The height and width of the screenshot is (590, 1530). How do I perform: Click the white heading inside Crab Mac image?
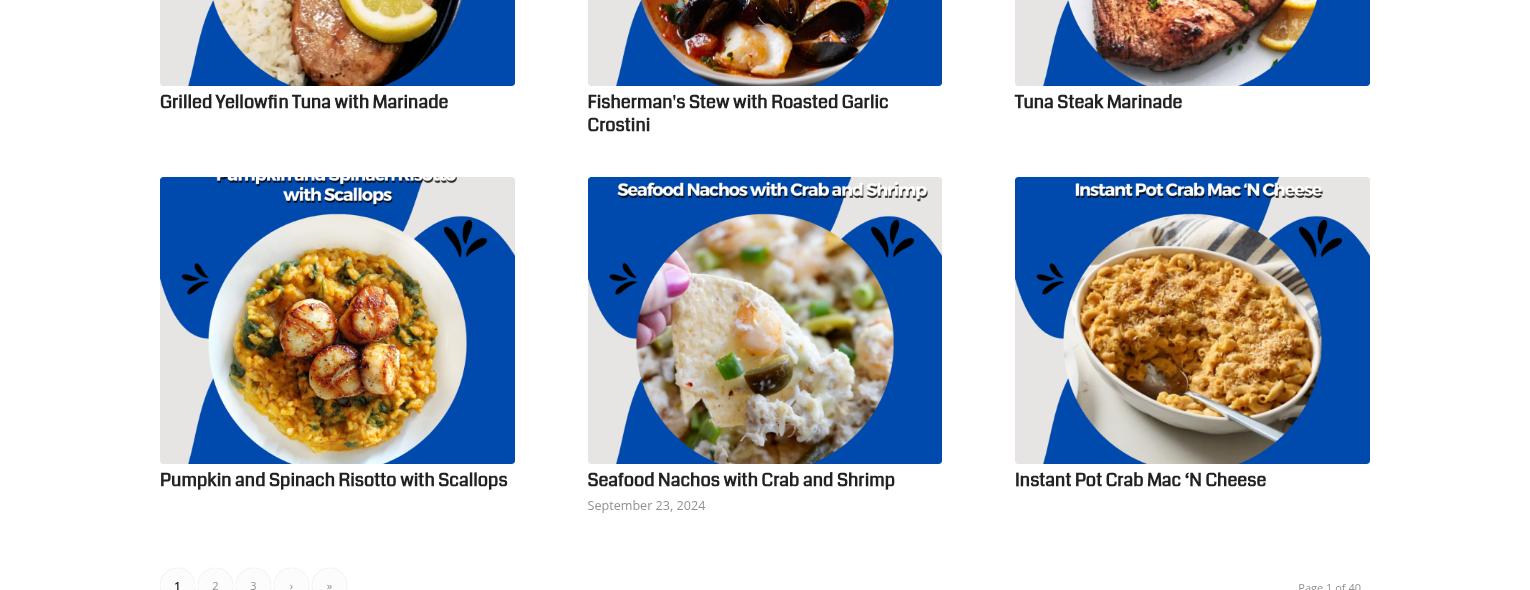click(1198, 190)
